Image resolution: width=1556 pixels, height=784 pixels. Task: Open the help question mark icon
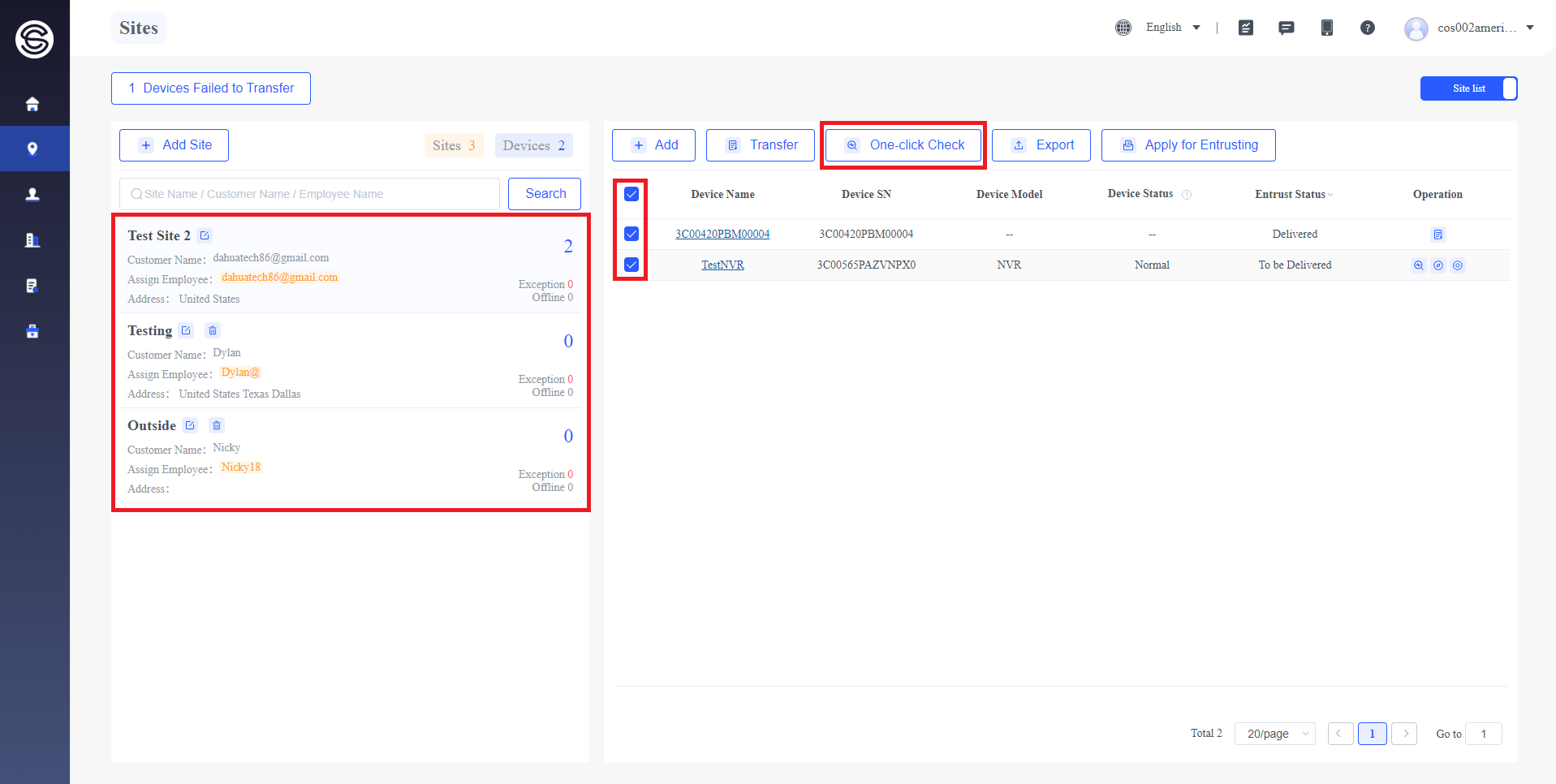click(x=1368, y=28)
